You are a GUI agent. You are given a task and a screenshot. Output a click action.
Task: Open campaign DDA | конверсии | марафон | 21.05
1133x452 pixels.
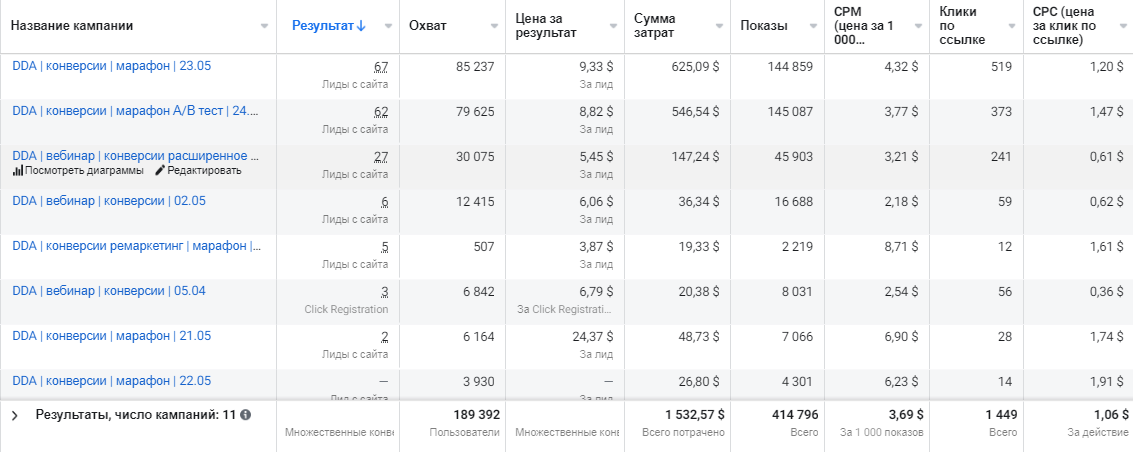point(112,336)
